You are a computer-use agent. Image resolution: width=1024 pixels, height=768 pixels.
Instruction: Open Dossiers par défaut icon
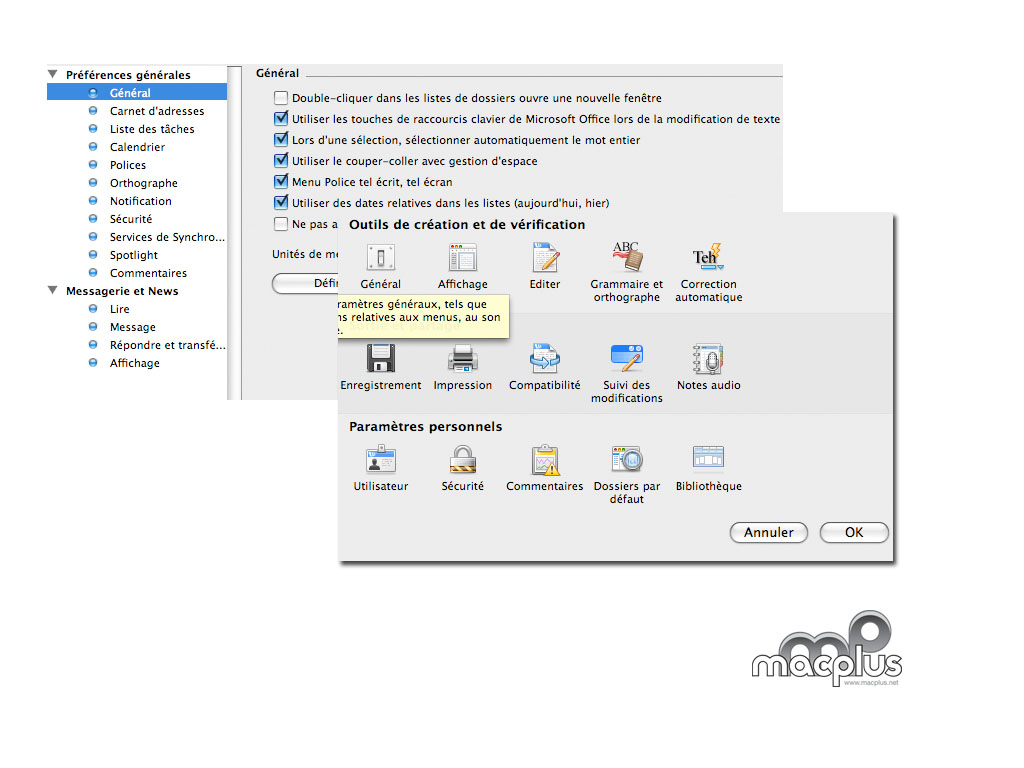point(627,460)
